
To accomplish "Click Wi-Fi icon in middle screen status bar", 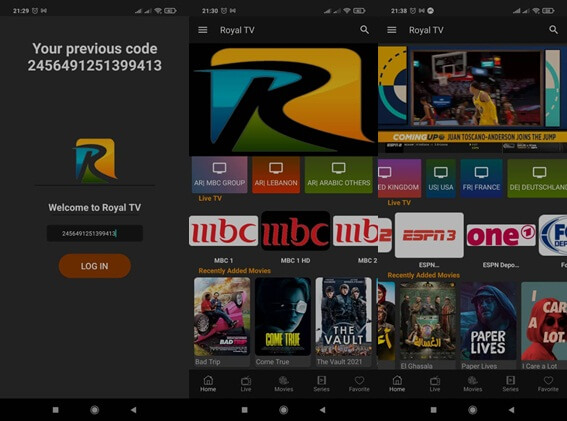I will coord(346,11).
